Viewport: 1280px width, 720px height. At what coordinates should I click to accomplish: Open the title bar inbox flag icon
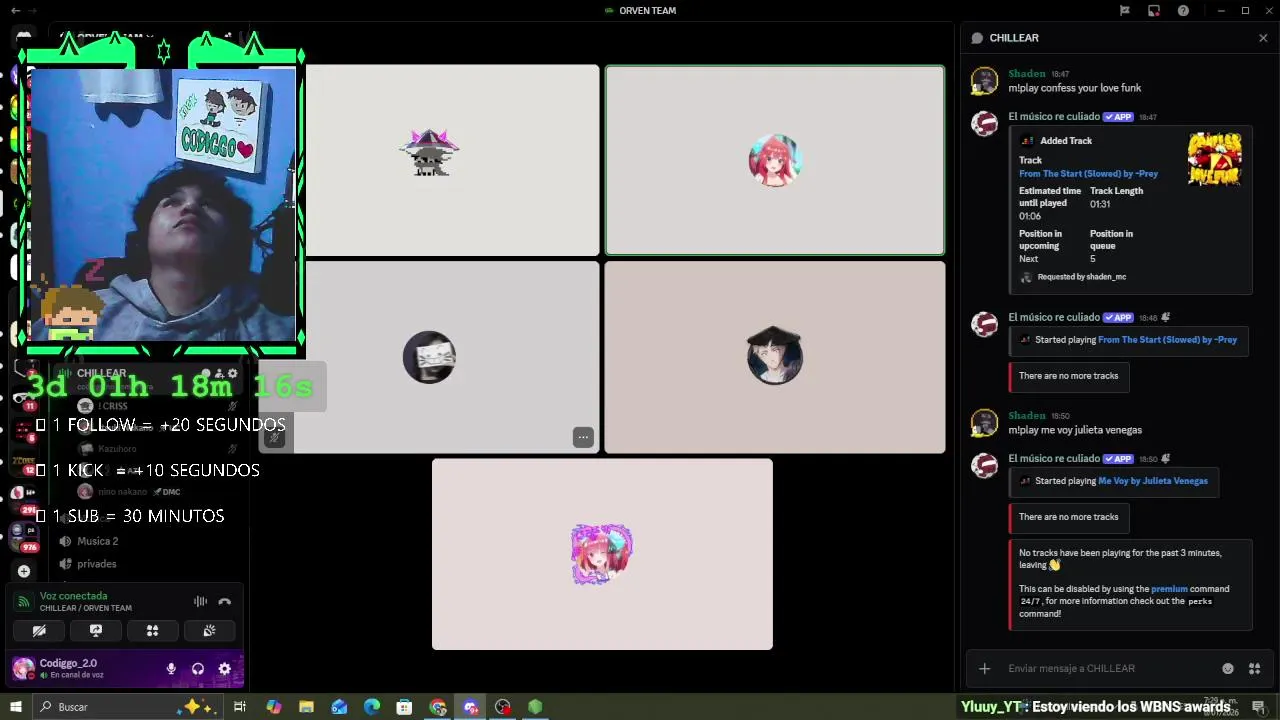[x=1125, y=11]
